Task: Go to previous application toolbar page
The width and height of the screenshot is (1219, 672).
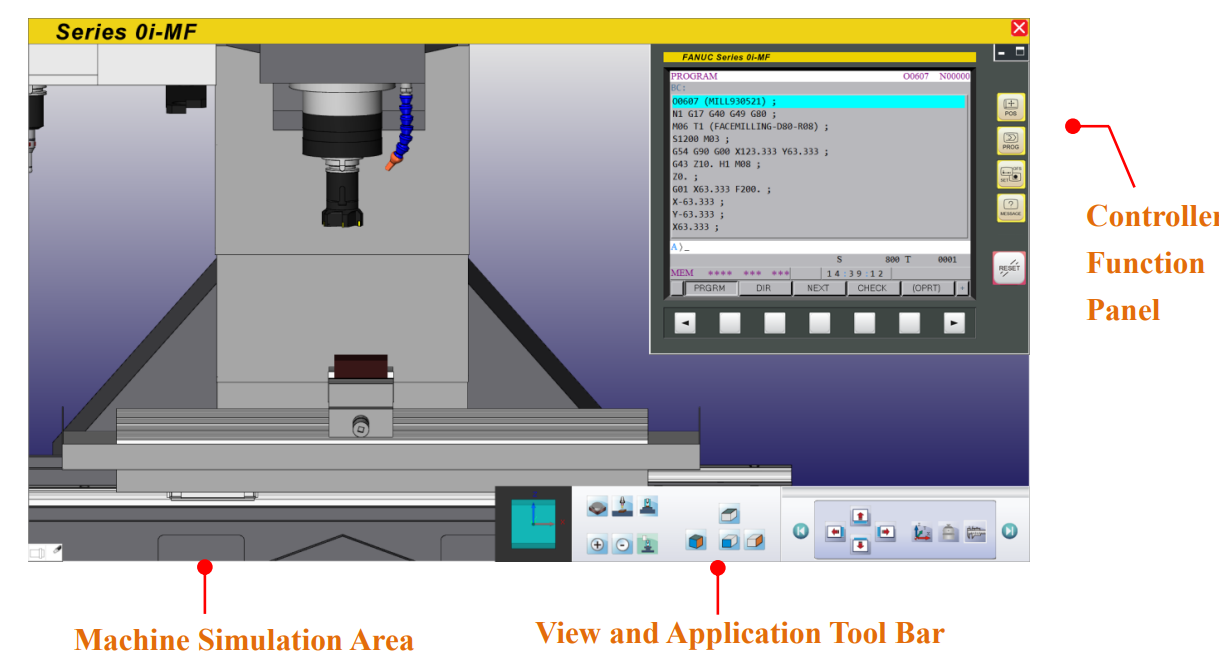Action: point(801,531)
